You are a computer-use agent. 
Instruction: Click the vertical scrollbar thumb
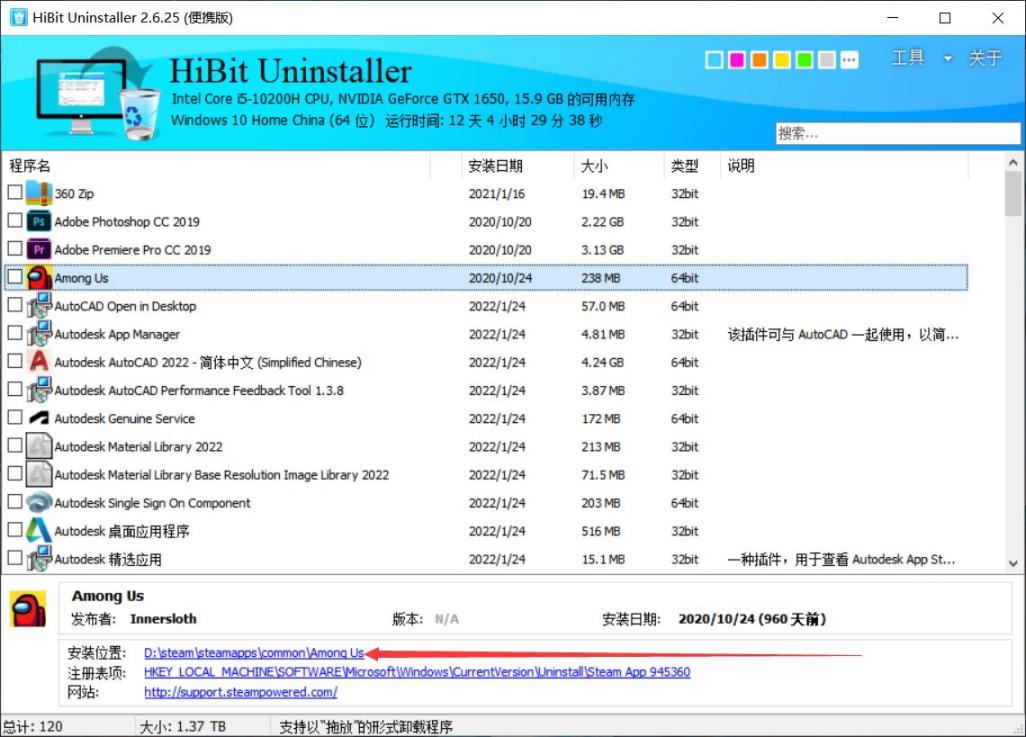point(1013,193)
